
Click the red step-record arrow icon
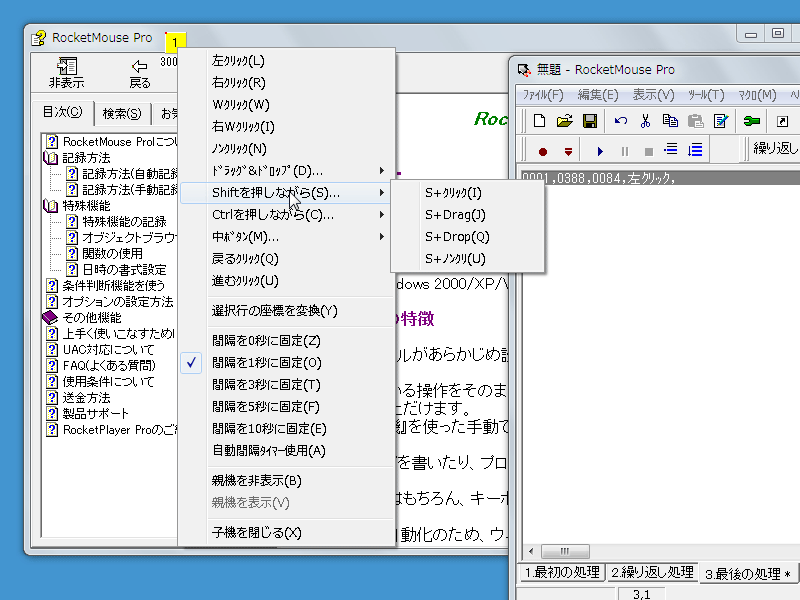click(568, 152)
